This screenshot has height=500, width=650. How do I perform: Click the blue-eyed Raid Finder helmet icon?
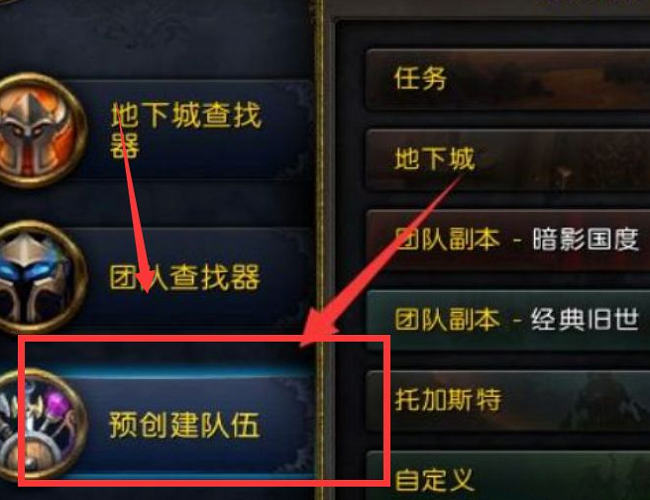pos(39,277)
